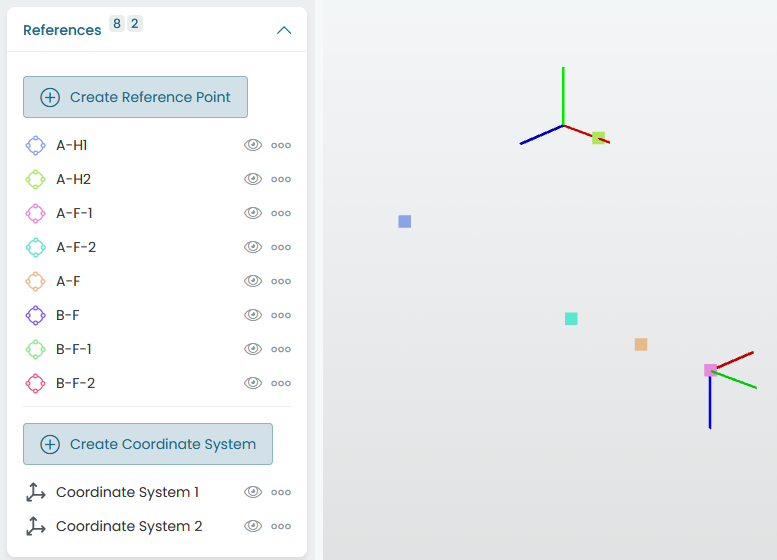Viewport: 777px width, 560px height.
Task: Create a new reference point
Action: tap(135, 97)
